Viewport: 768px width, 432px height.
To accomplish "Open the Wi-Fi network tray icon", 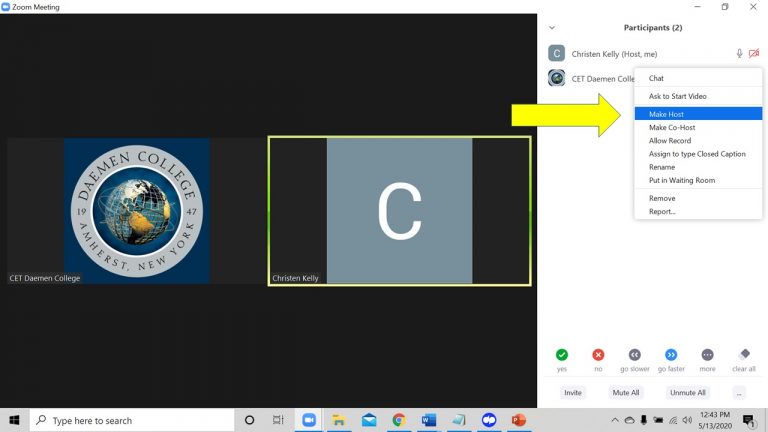I will click(x=673, y=420).
